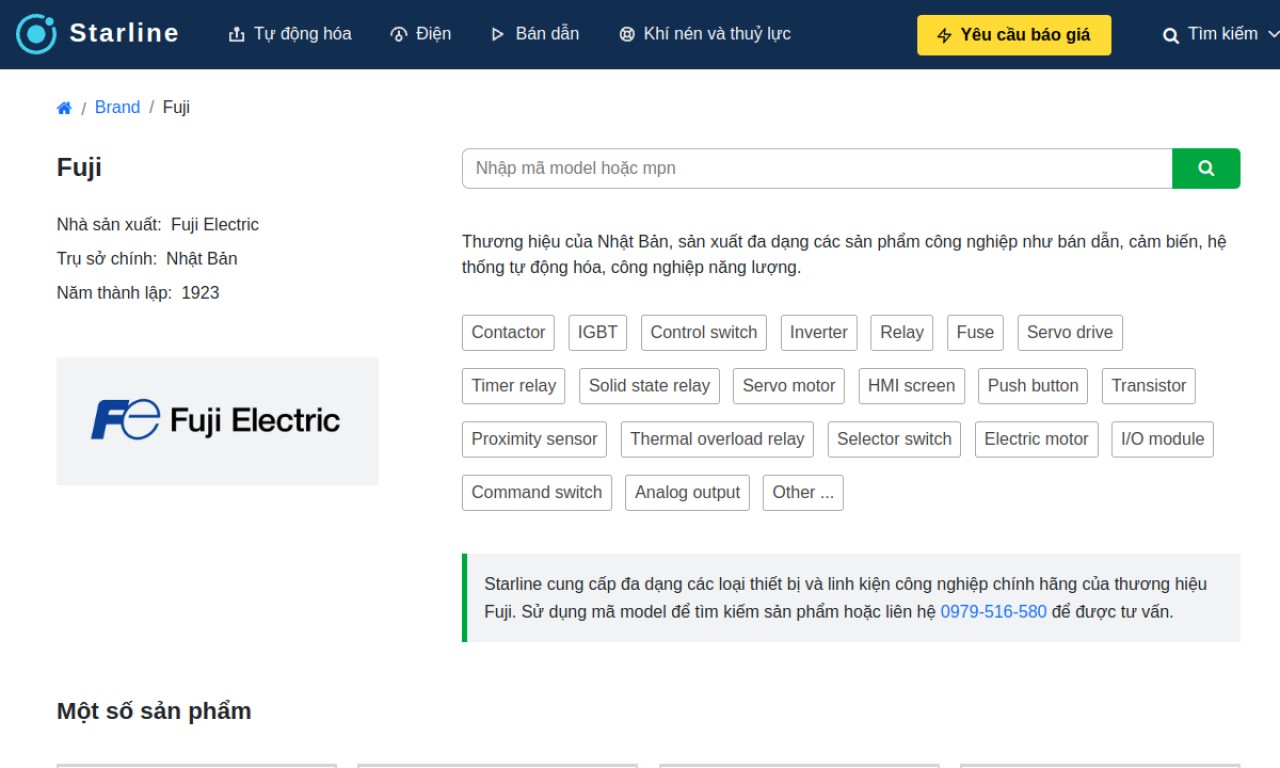Expand the Tìm kiếm dropdown
This screenshot has width=1280, height=768.
coord(1220,35)
